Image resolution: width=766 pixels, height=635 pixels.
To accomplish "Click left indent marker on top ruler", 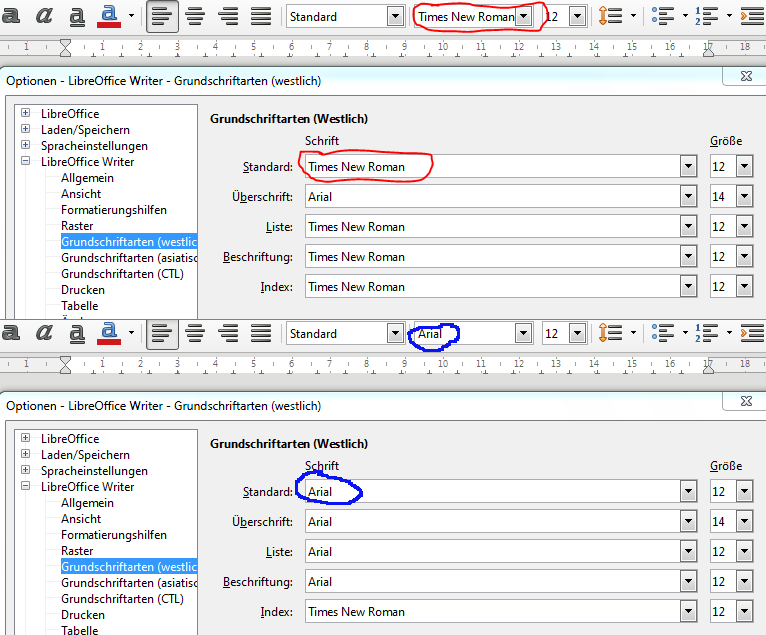I will pos(65,48).
